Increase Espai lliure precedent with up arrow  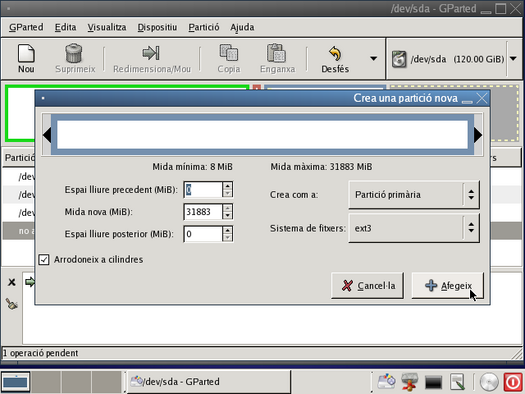(227, 186)
